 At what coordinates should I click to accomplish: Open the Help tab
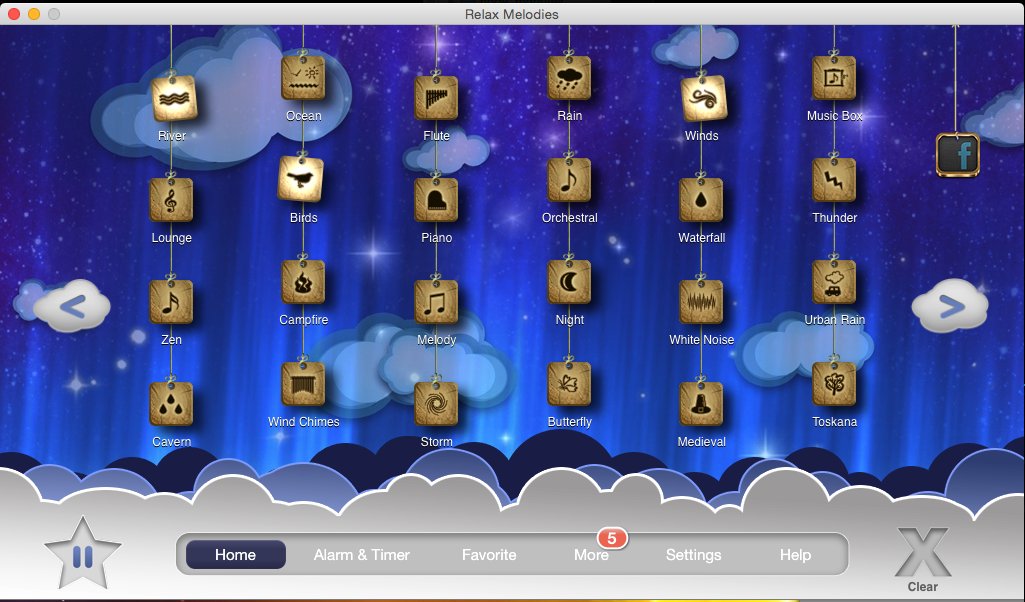coord(795,555)
